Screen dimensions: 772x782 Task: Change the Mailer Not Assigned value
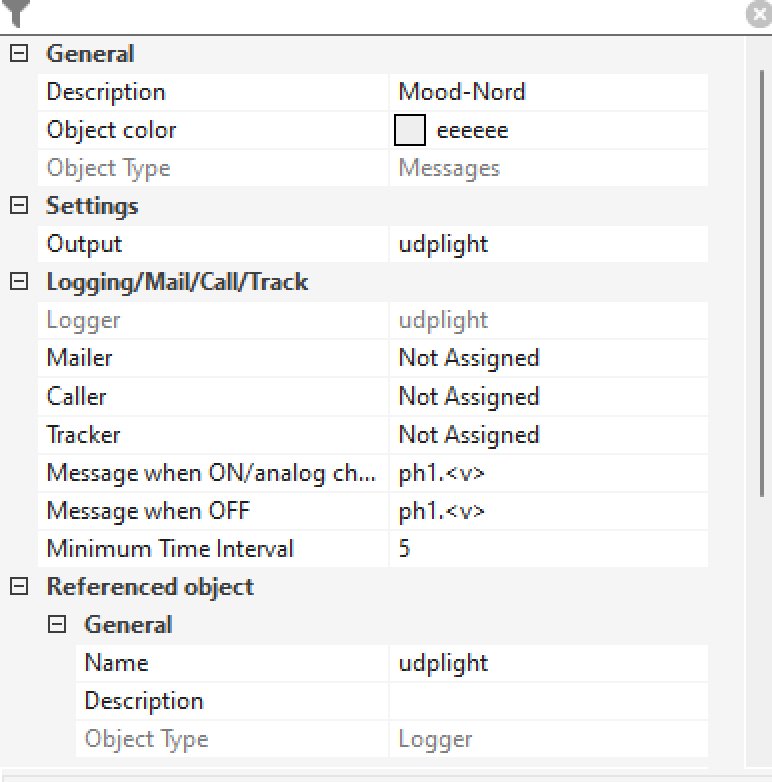pyautogui.click(x=547, y=358)
